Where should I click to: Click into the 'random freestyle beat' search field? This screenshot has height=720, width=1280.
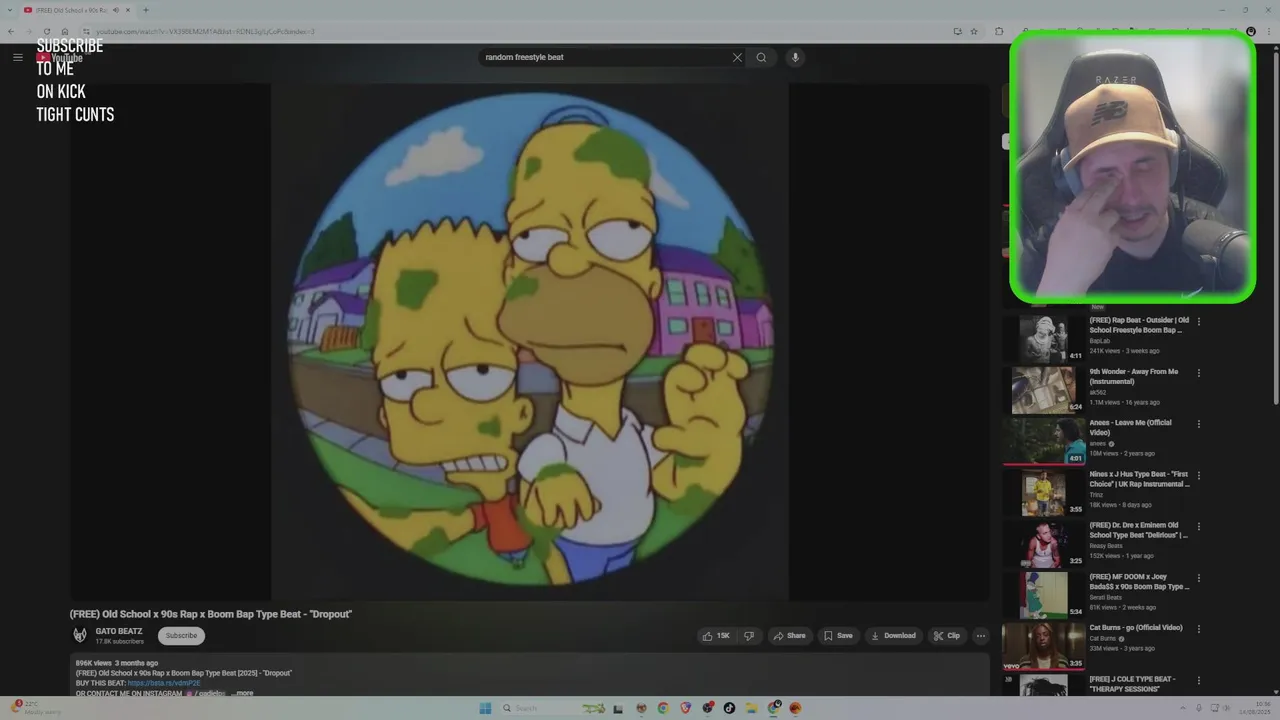(605, 57)
